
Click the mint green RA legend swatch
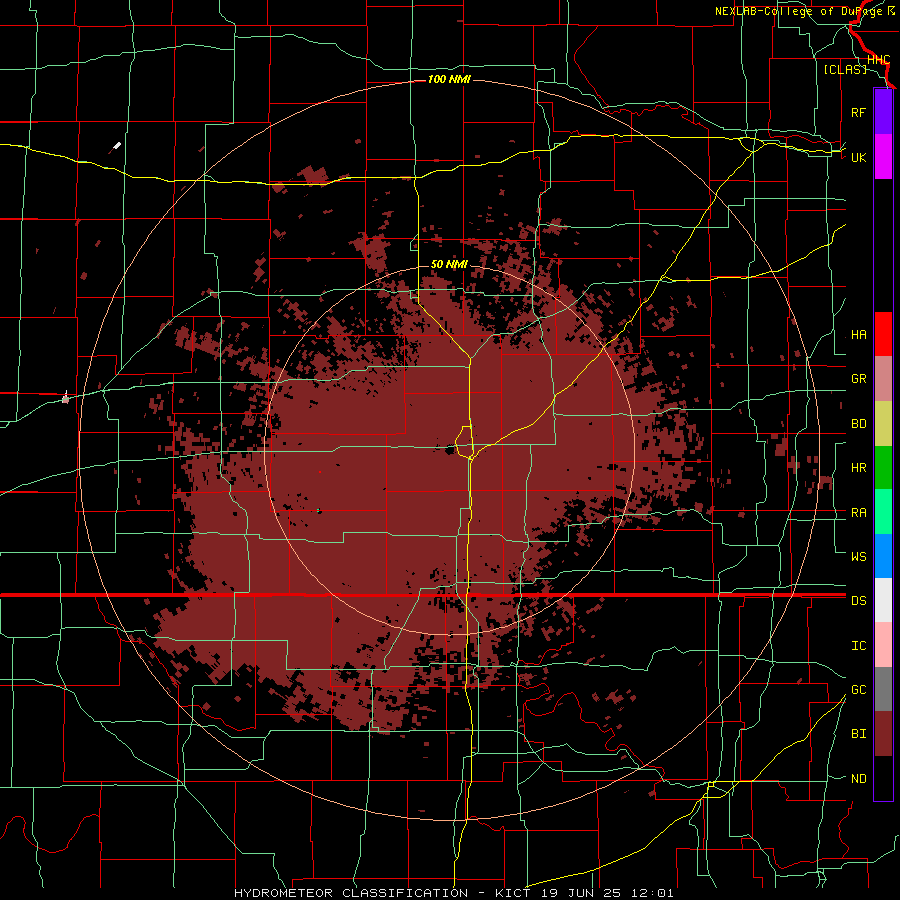tap(883, 512)
